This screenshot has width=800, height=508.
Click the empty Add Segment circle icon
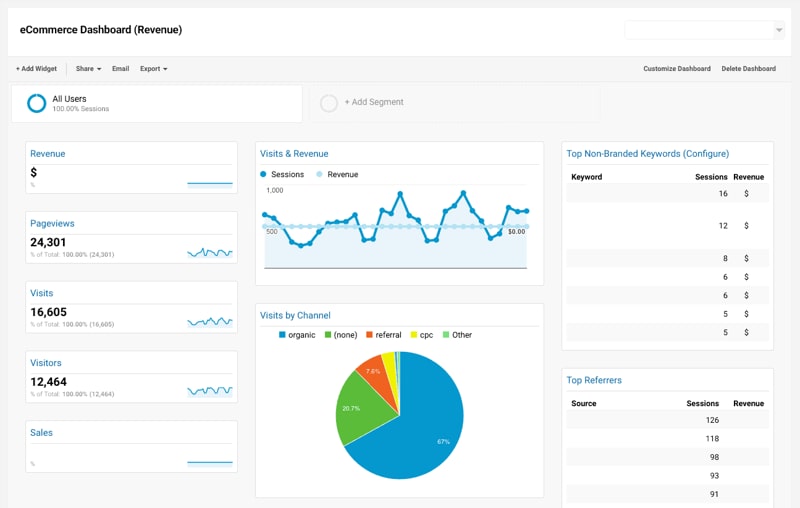point(329,103)
